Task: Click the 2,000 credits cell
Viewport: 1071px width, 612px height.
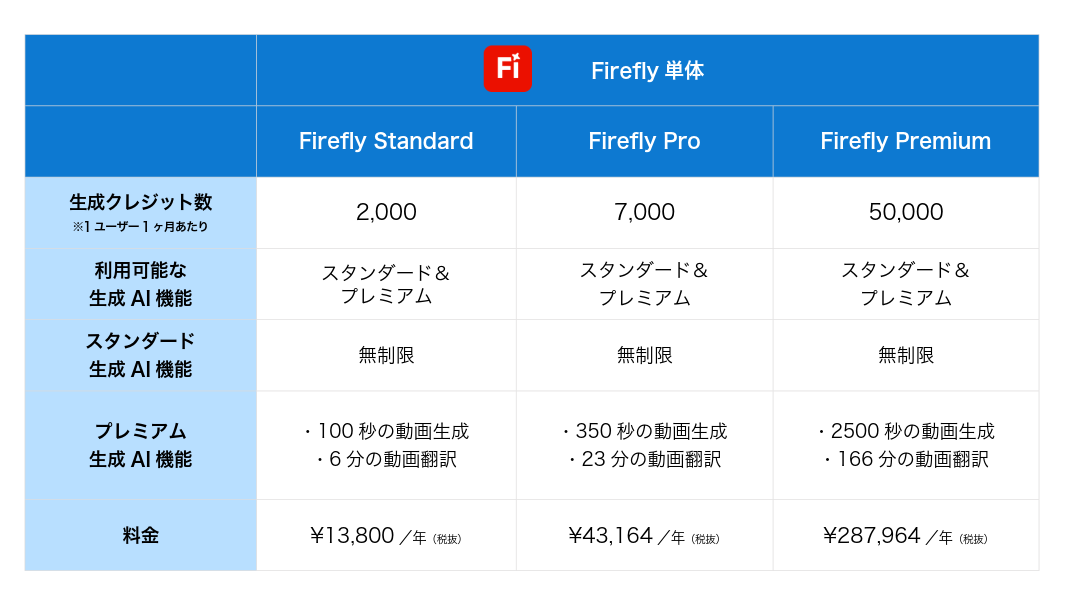Action: pos(386,212)
